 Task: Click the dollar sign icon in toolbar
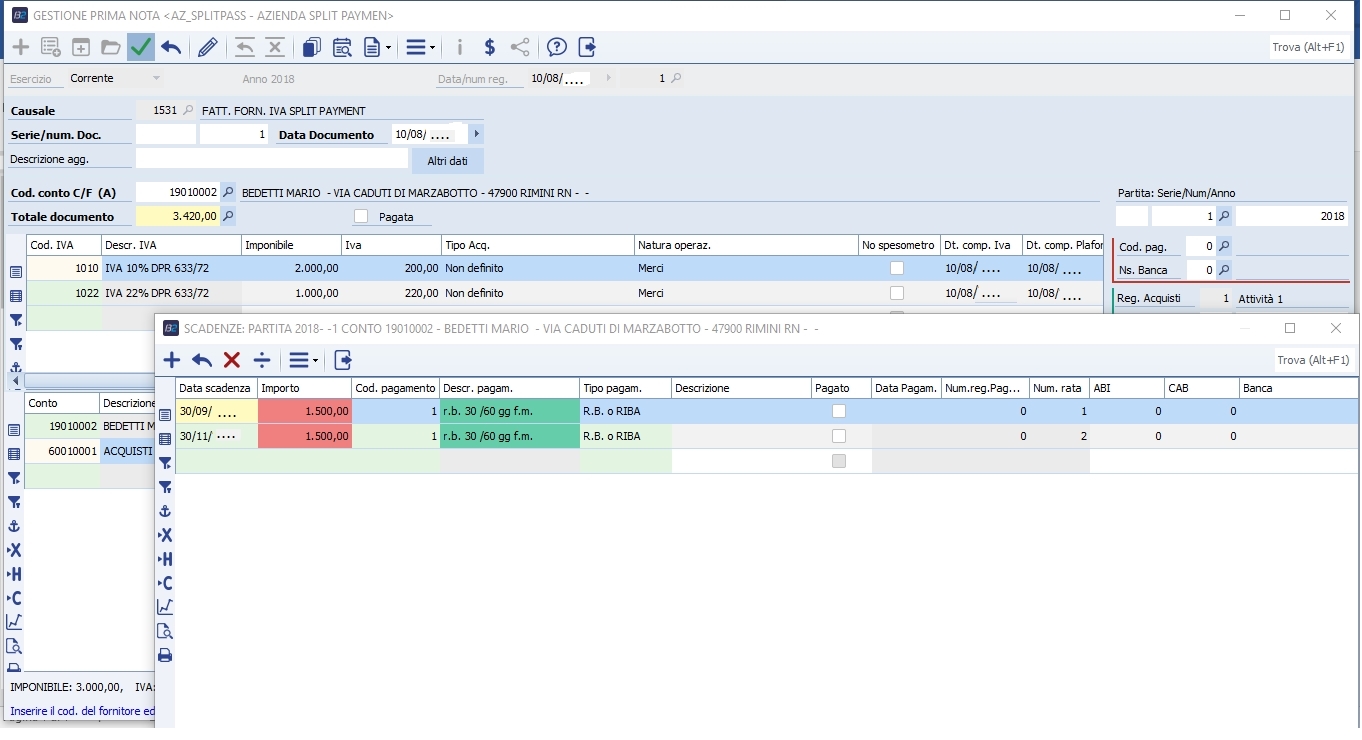pyautogui.click(x=489, y=47)
